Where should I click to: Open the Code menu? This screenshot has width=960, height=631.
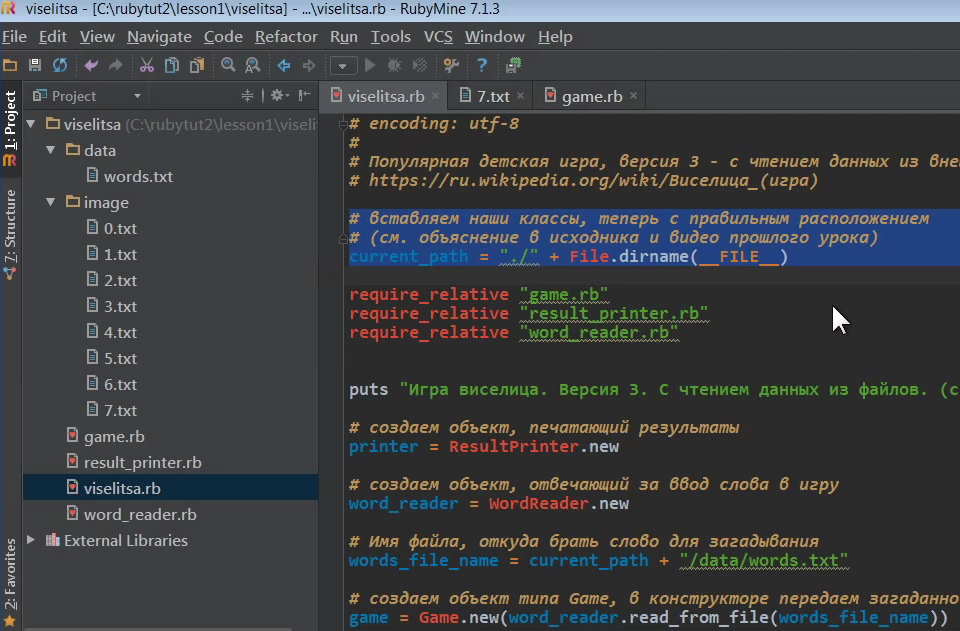[223, 37]
